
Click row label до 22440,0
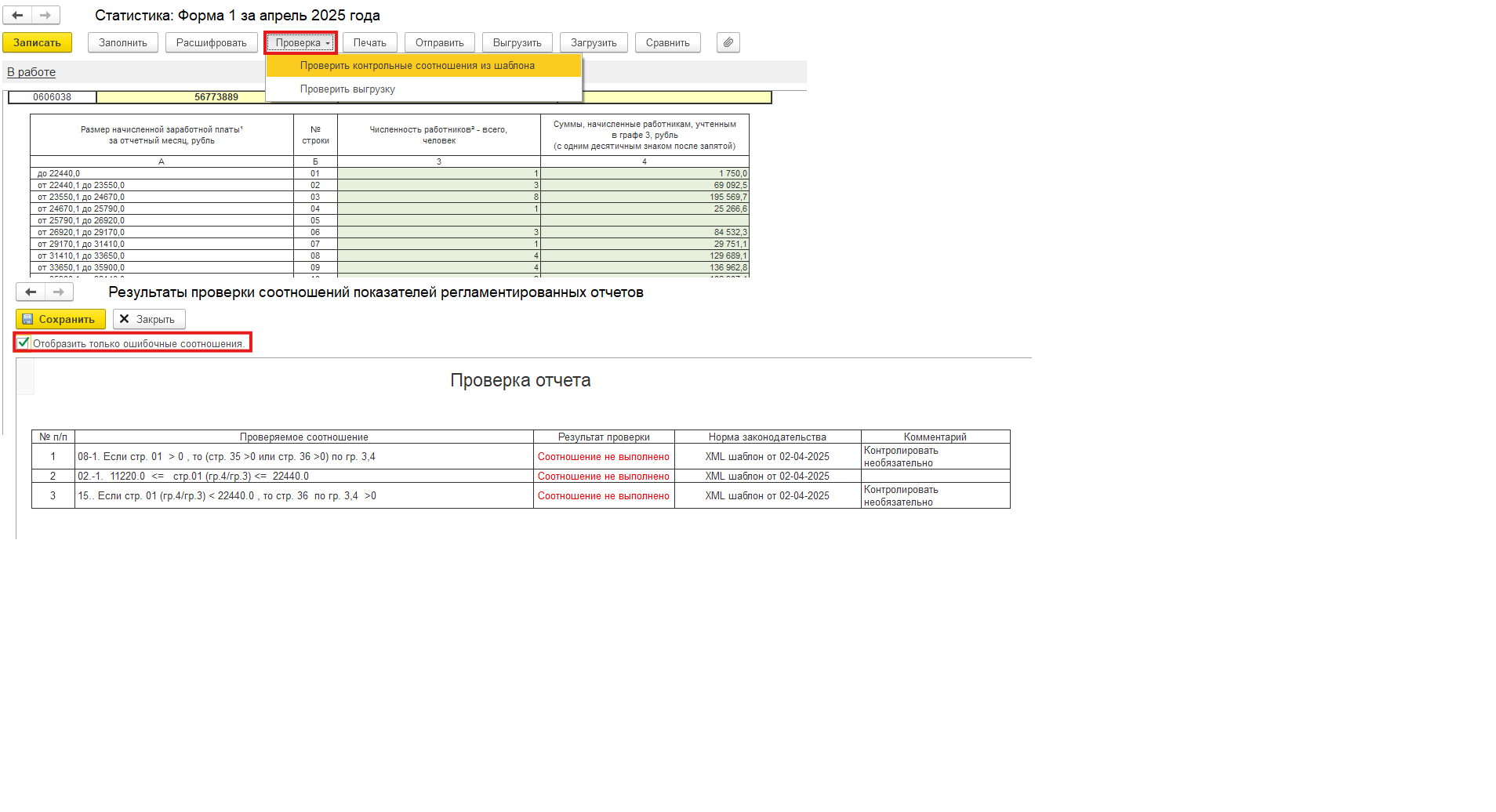(x=162, y=173)
